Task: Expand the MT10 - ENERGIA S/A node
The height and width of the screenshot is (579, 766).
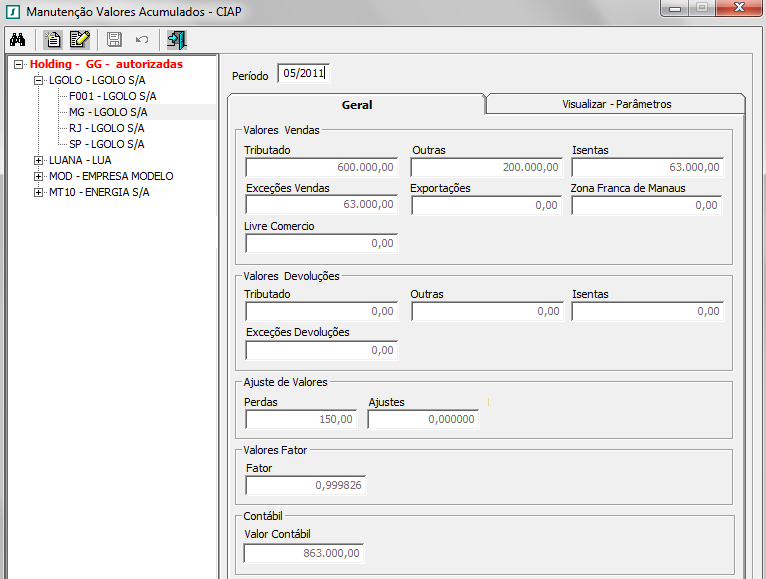Action: coord(39,192)
